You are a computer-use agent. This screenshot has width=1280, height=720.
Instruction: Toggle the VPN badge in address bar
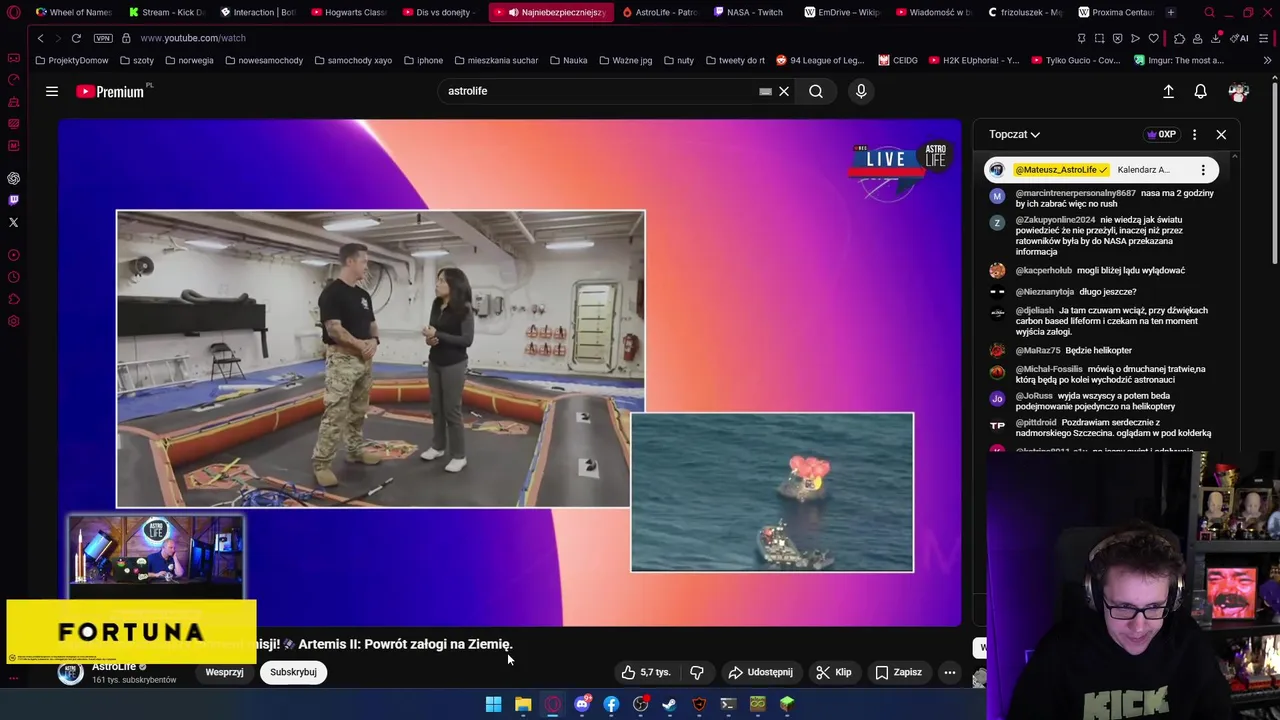(103, 38)
